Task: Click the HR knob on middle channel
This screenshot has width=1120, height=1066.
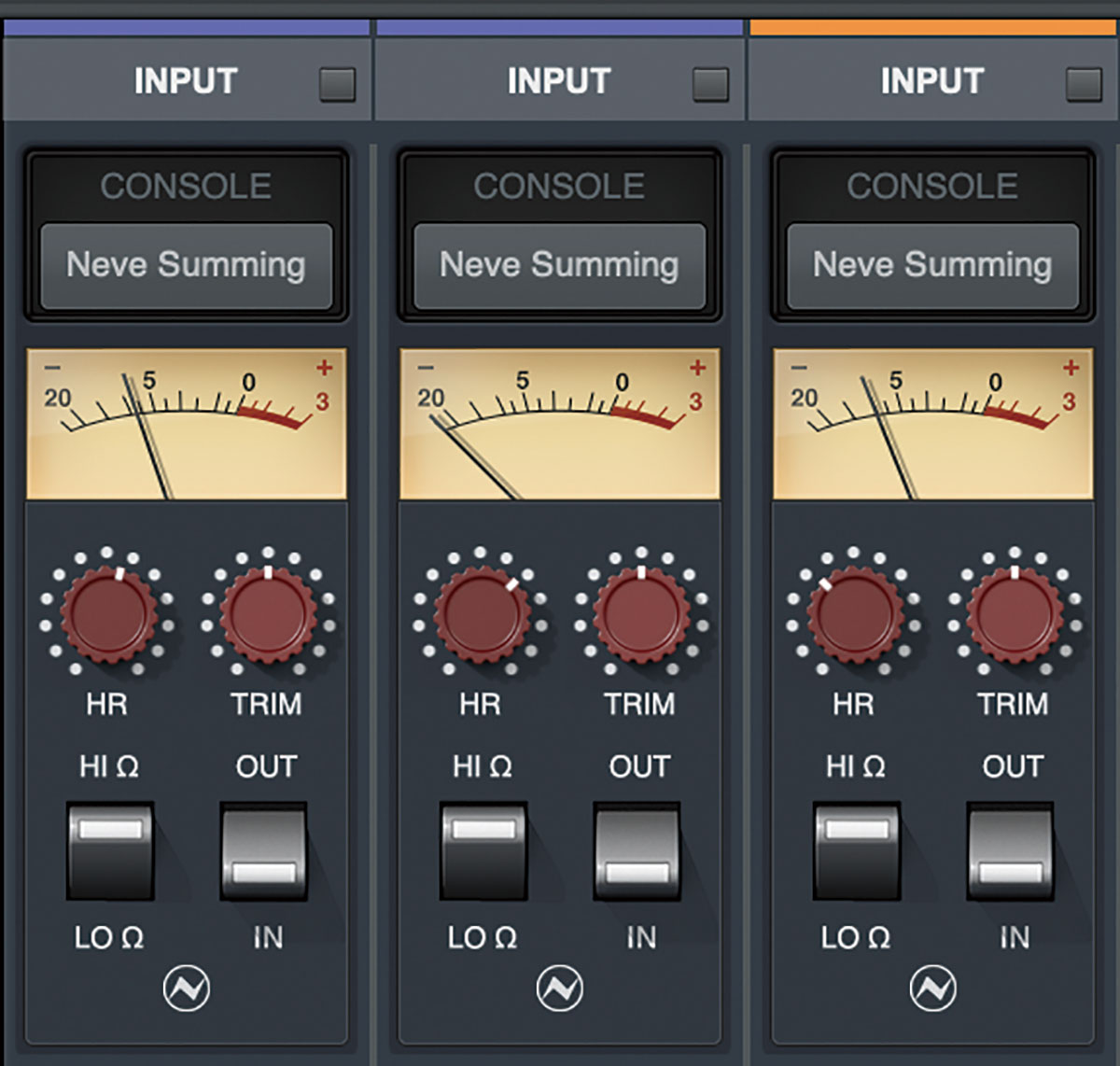Action: click(x=482, y=613)
